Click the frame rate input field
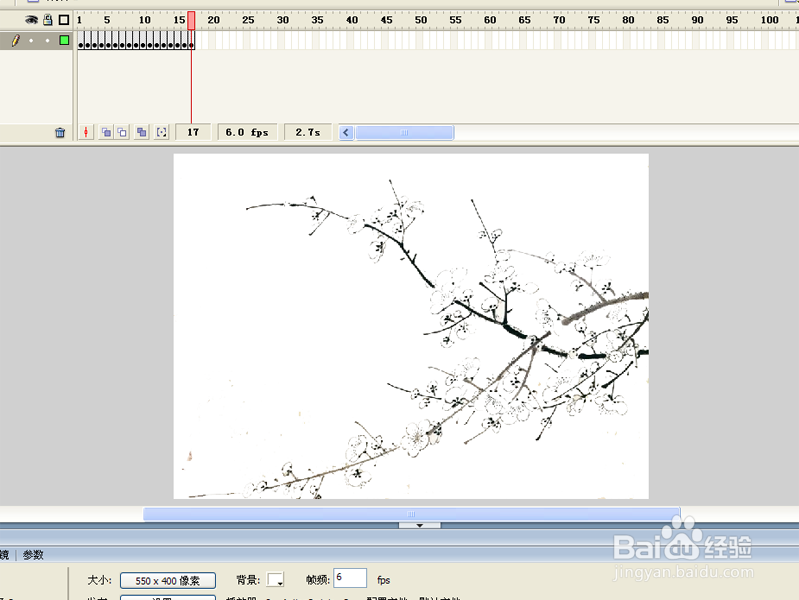Screen dimensions: 799x600 tap(350, 578)
